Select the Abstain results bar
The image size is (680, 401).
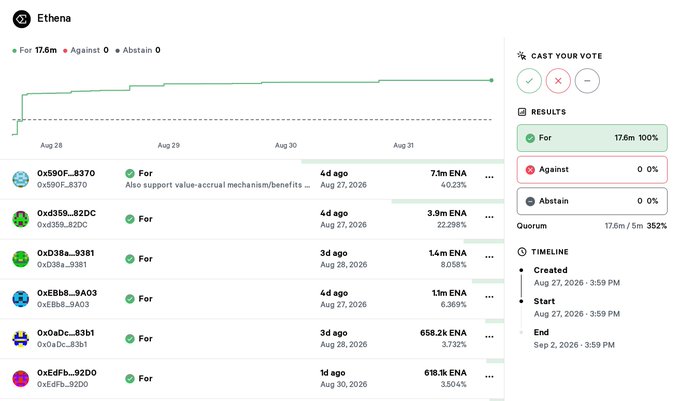(592, 201)
